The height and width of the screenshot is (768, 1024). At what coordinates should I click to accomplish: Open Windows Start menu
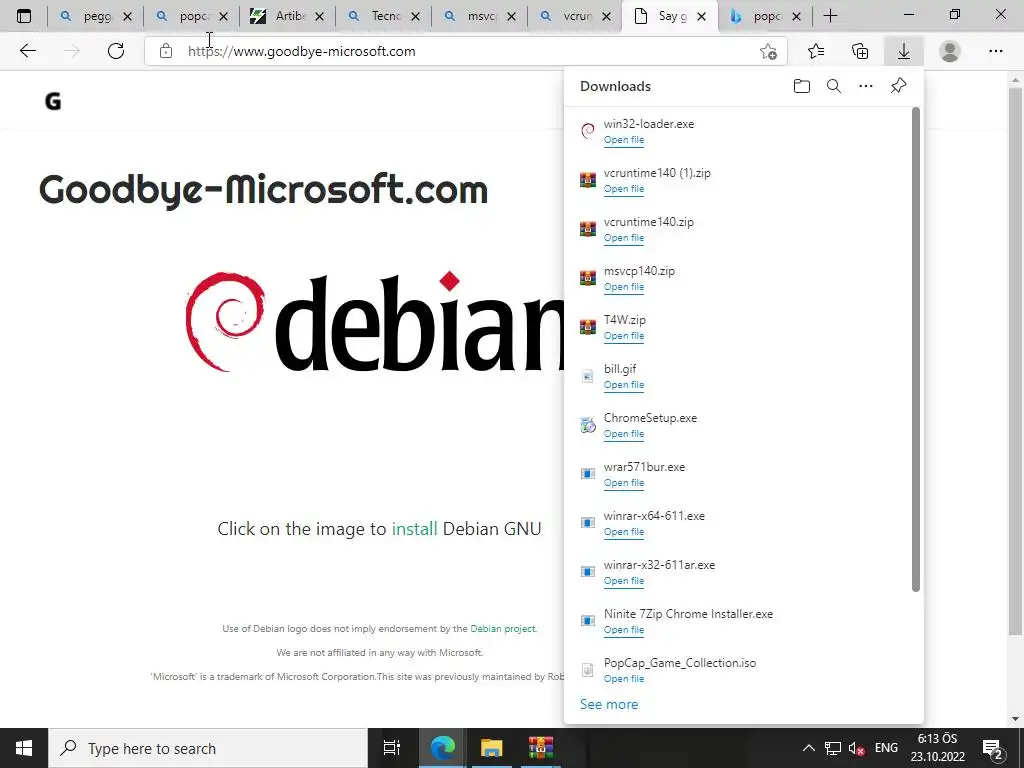pyautogui.click(x=24, y=748)
